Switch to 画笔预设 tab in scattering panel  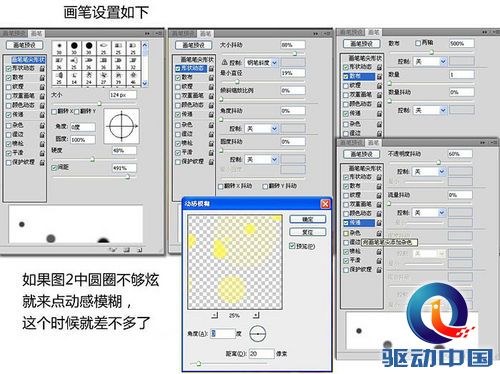point(351,32)
